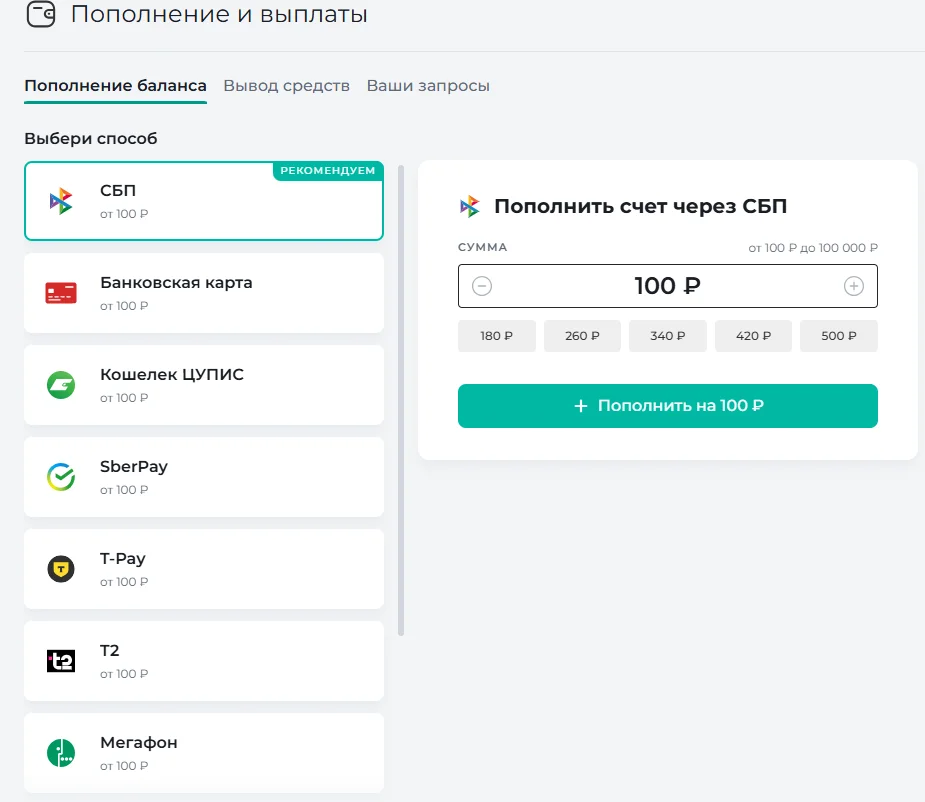Screen dimensions: 925x802
Task: Select the 340 ₽ amount chip
Action: click(667, 335)
